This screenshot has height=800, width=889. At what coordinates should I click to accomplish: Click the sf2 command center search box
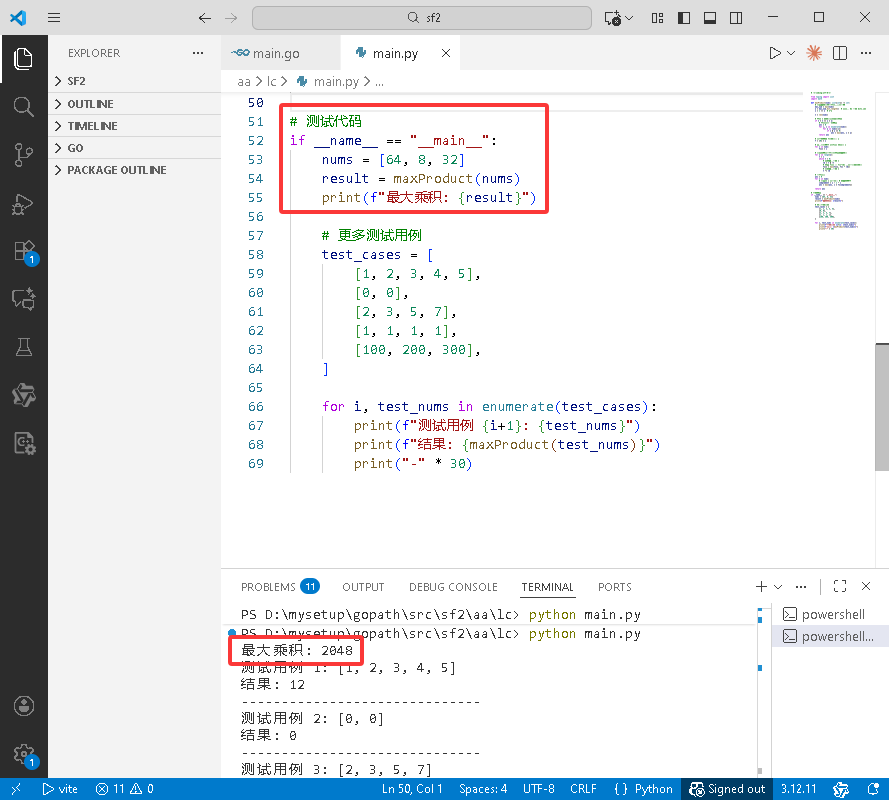coord(422,18)
